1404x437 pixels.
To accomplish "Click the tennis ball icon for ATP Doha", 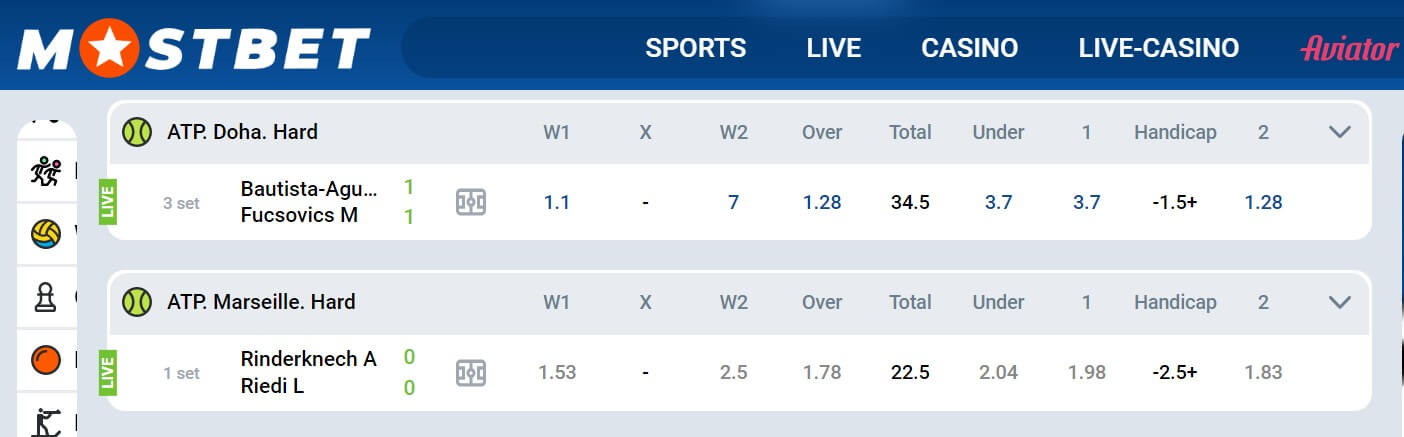I will click(136, 132).
